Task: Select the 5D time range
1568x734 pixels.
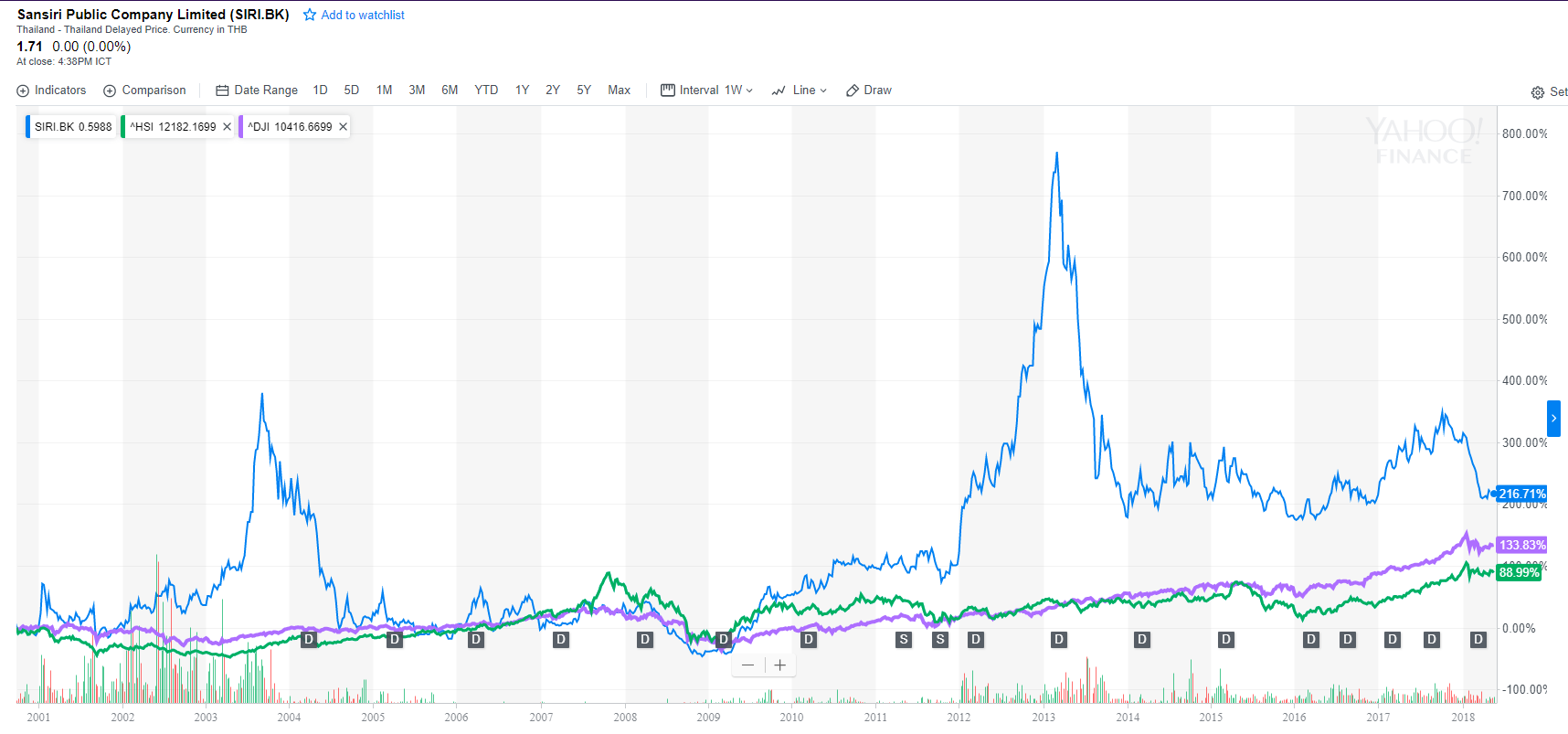Action: coord(352,90)
